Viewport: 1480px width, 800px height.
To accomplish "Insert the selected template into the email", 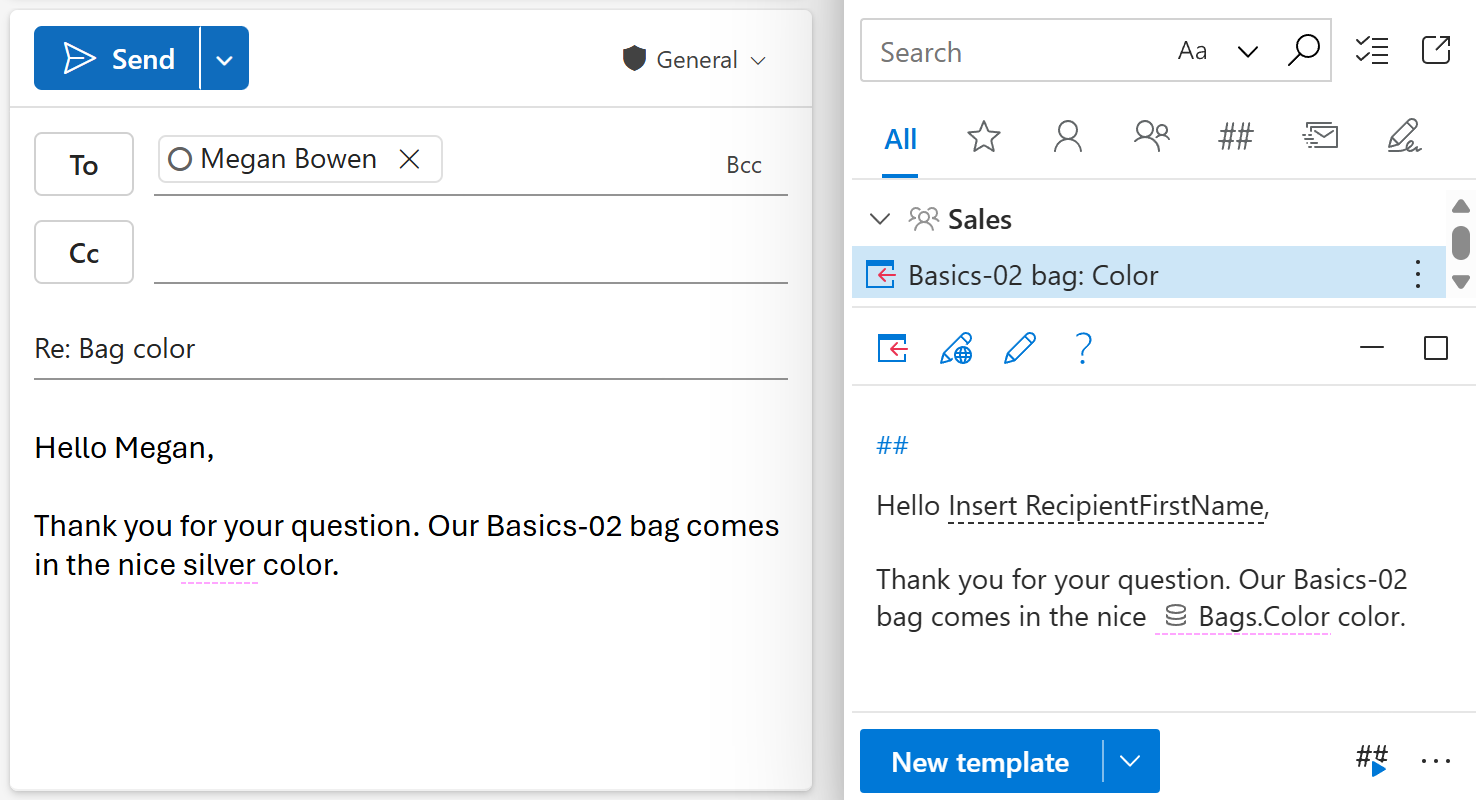I will pyautogui.click(x=891, y=348).
